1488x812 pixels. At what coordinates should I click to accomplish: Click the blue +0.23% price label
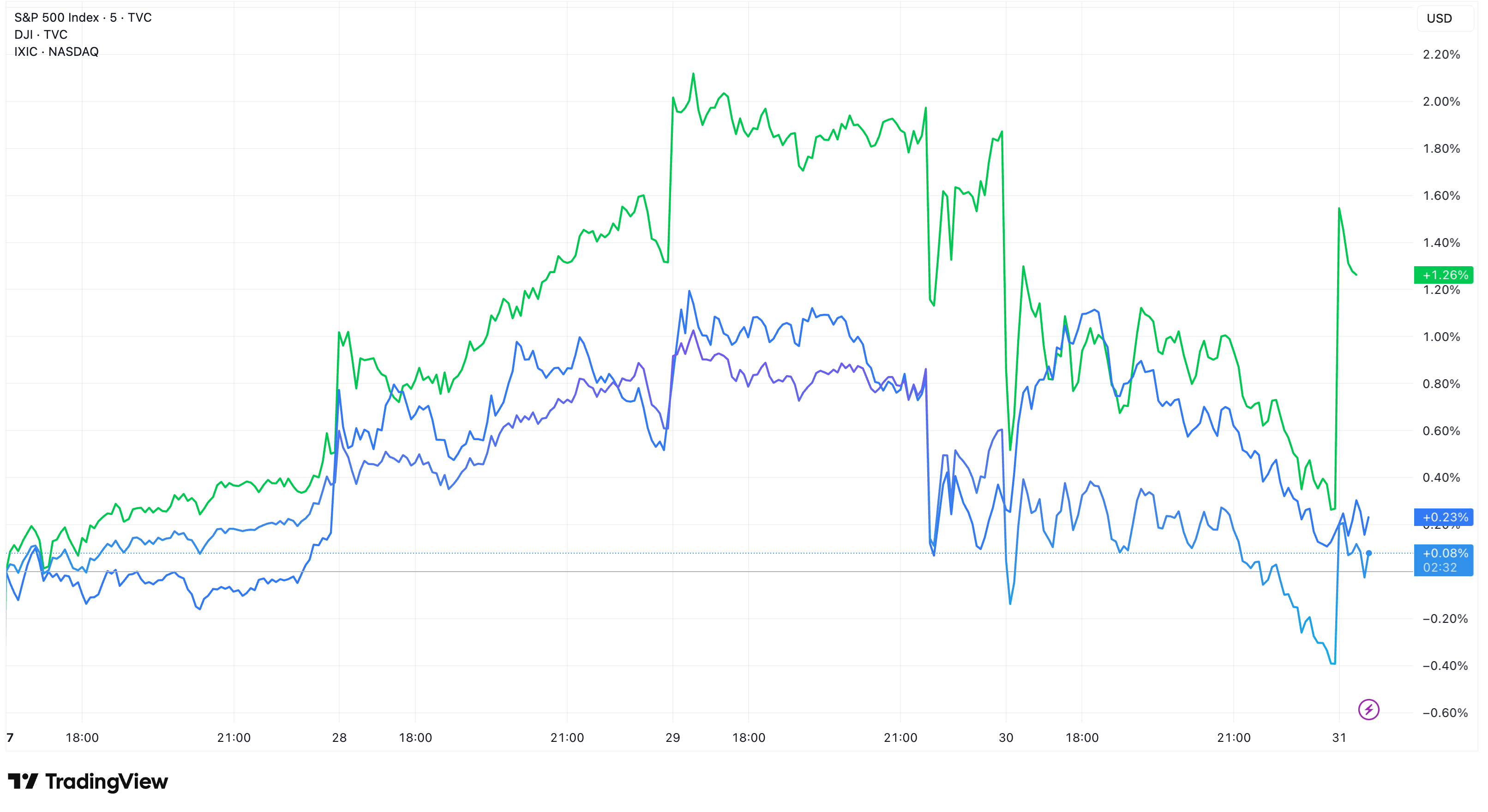click(x=1443, y=517)
